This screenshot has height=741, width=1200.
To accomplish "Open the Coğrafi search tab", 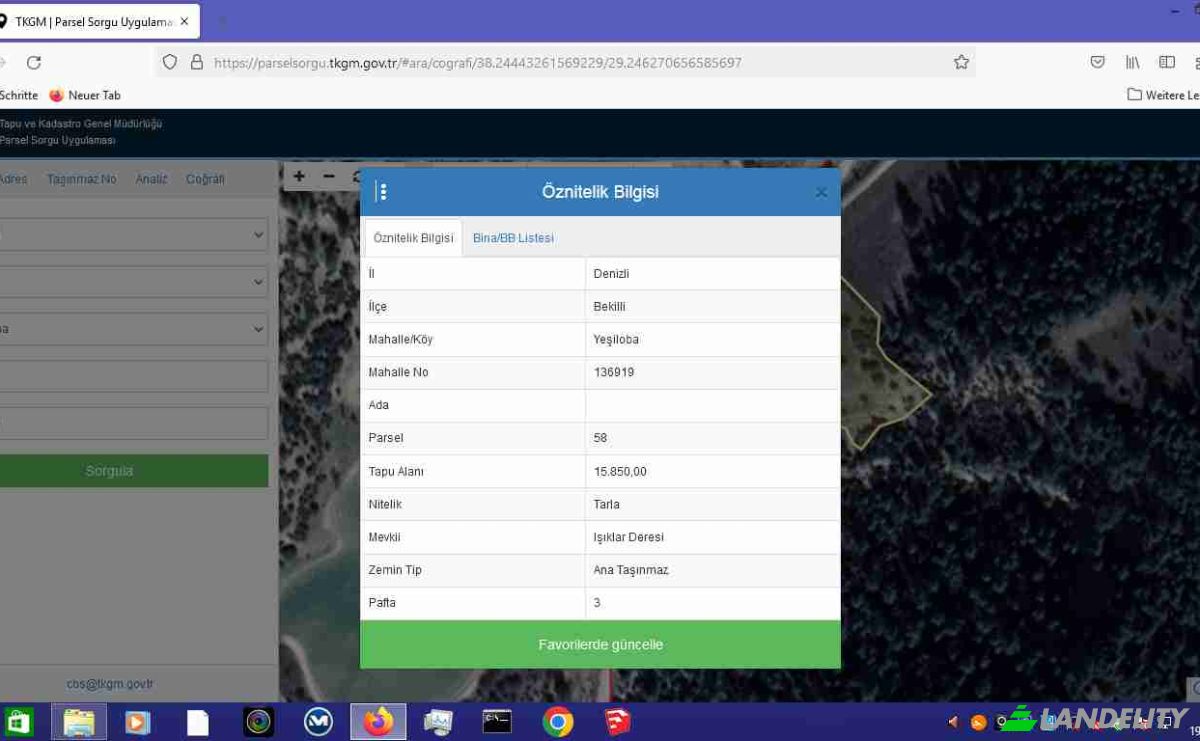I will (x=205, y=179).
